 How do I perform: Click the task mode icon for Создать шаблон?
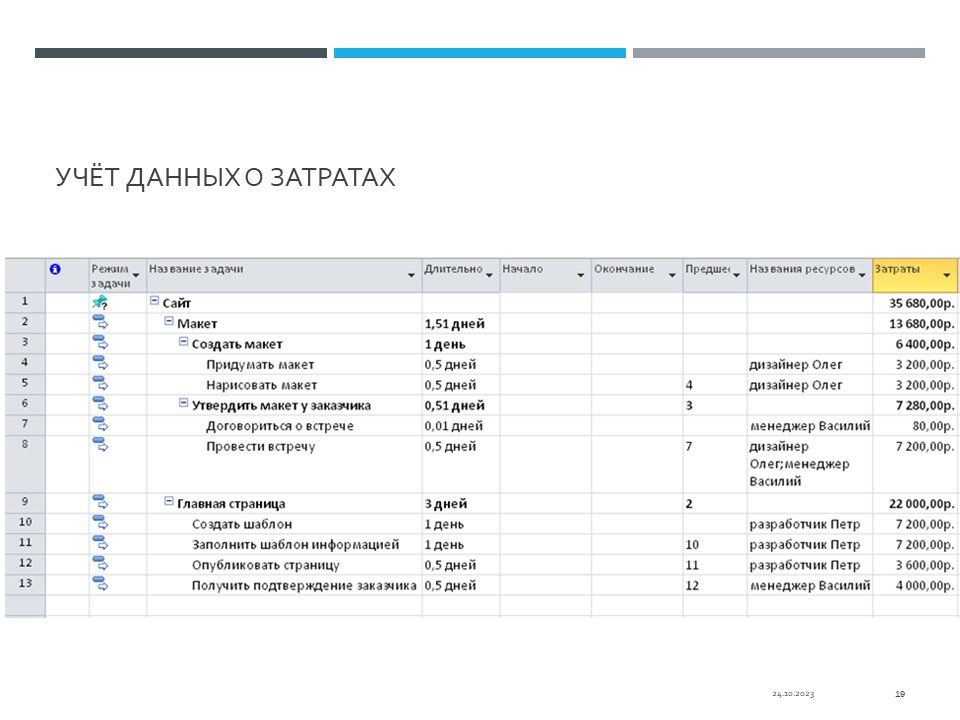coord(100,523)
